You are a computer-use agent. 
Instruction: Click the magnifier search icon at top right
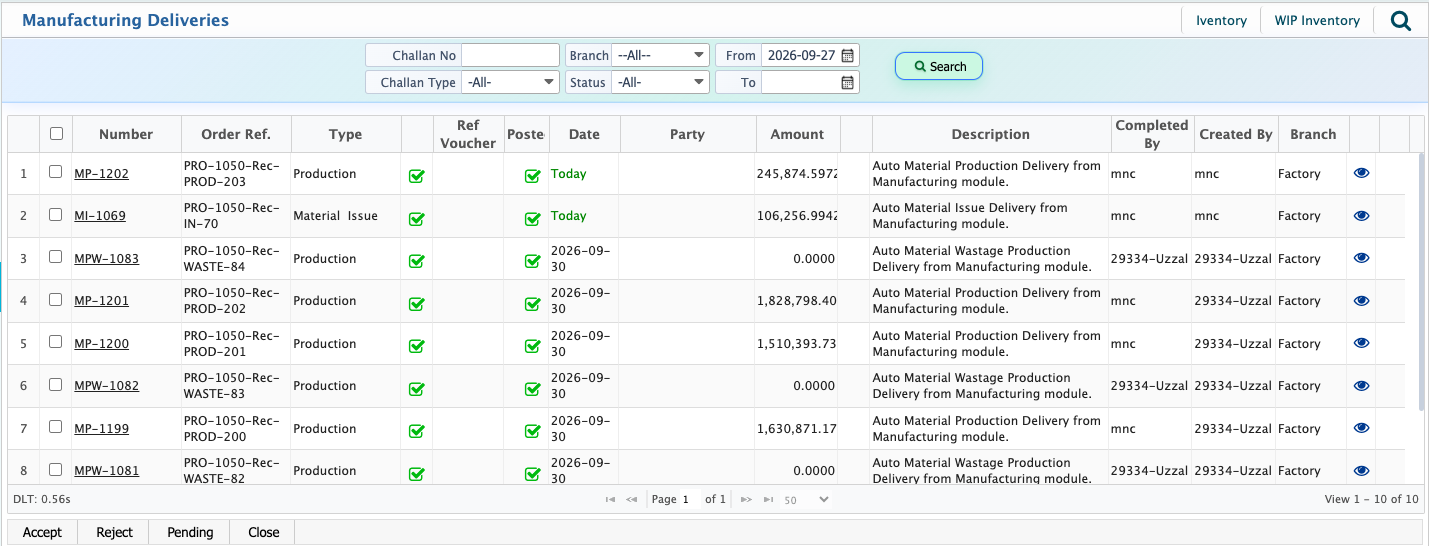click(x=1401, y=20)
